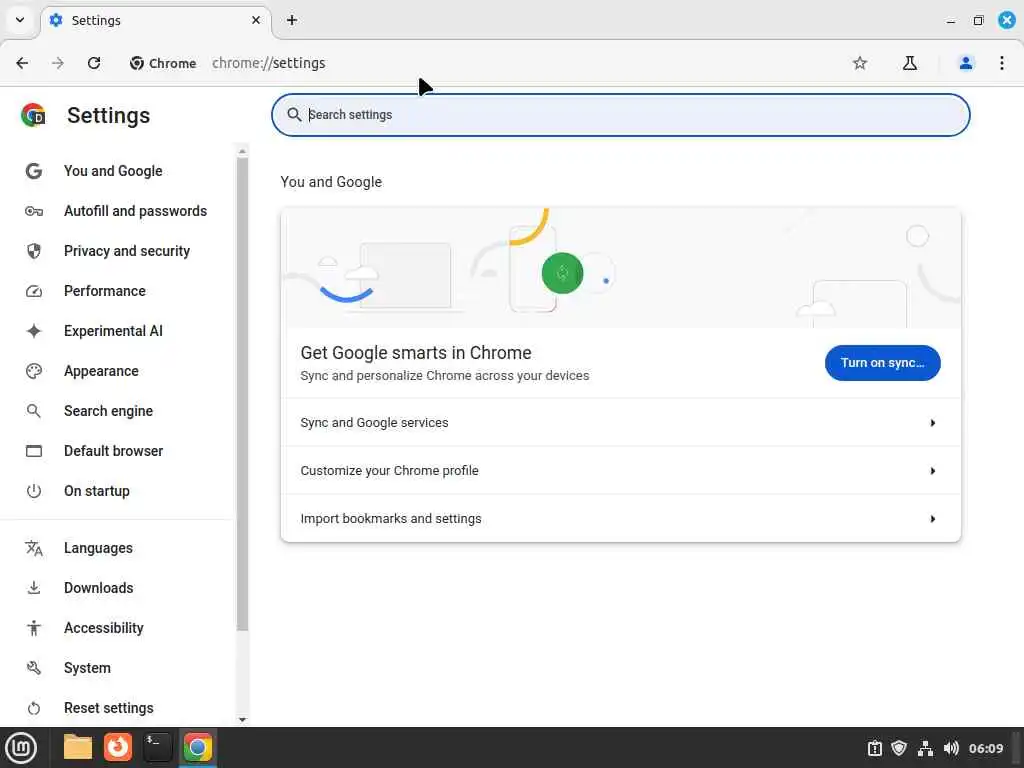Go to Languages settings
This screenshot has height=768, width=1024.
98,549
